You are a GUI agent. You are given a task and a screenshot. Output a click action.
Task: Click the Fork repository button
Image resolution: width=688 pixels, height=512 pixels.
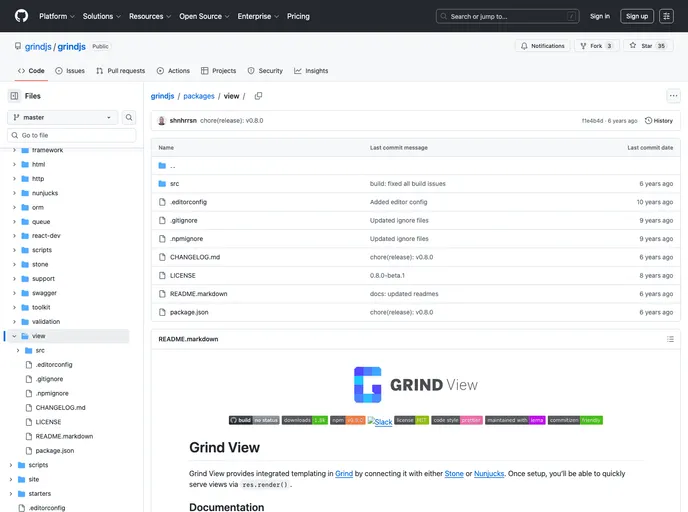click(x=595, y=46)
